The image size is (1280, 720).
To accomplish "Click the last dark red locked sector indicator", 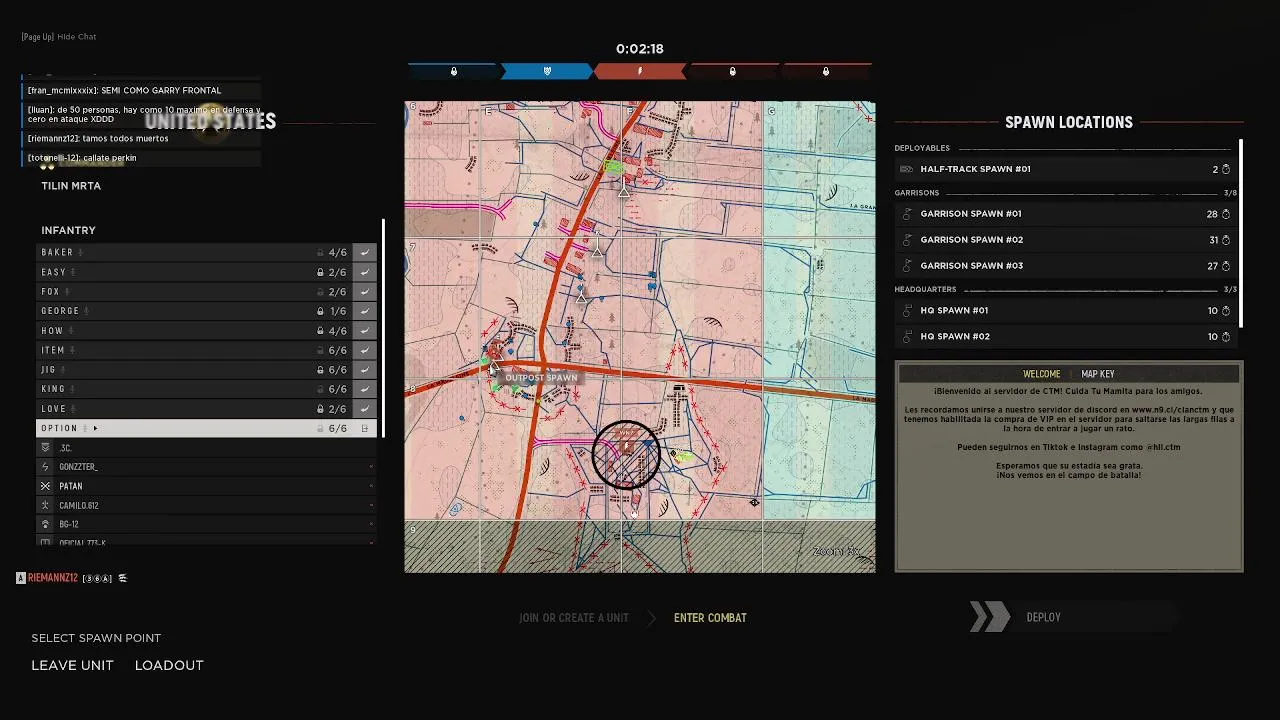I will (x=826, y=71).
